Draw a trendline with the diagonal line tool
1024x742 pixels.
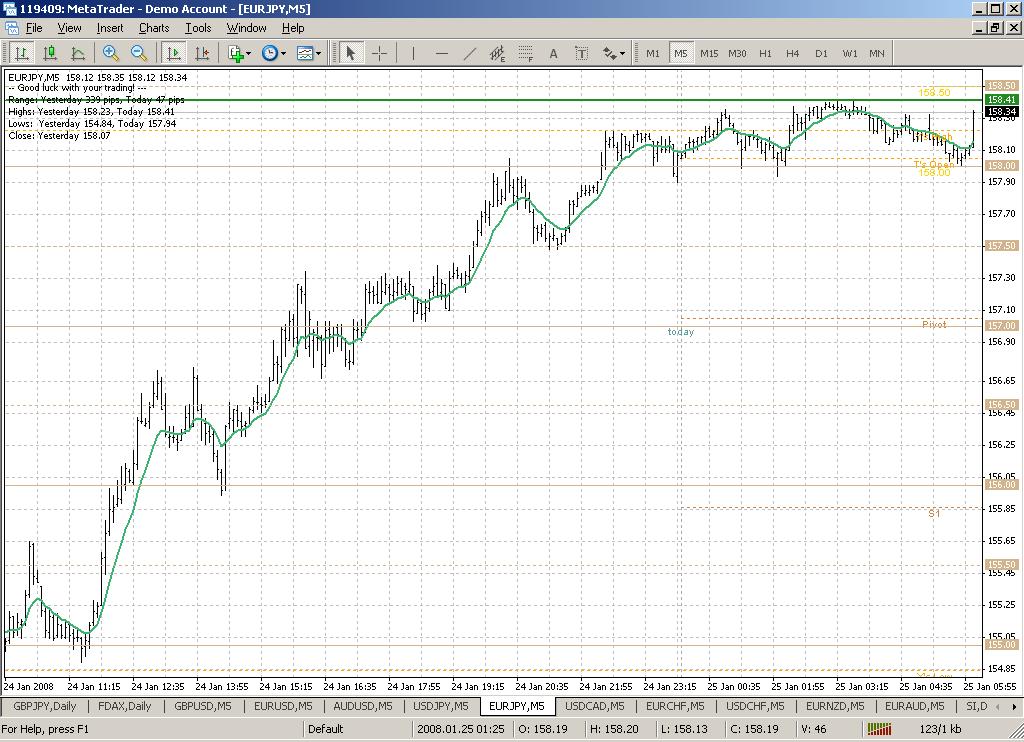pos(470,53)
